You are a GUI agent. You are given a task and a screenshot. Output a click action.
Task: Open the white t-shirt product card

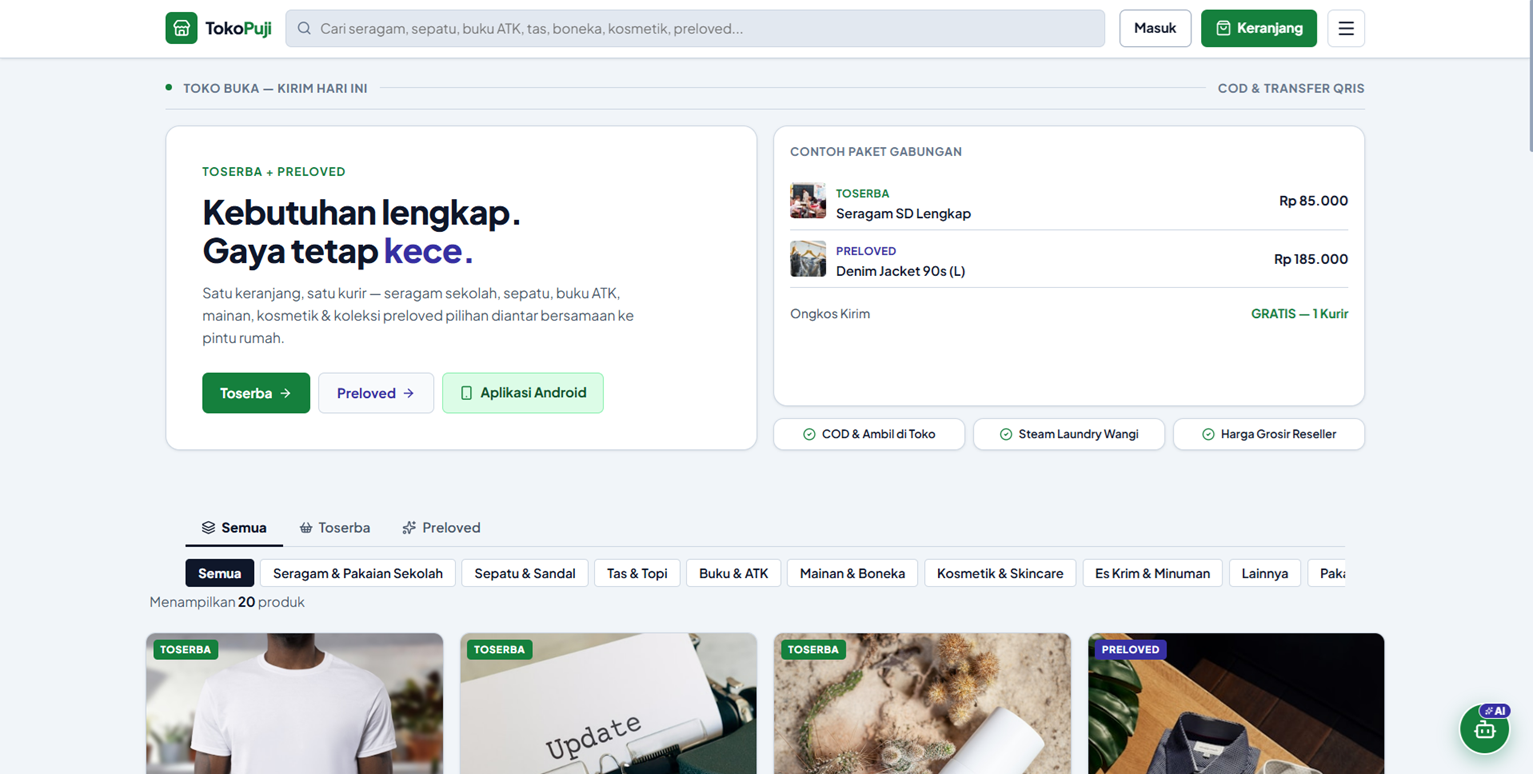point(295,703)
